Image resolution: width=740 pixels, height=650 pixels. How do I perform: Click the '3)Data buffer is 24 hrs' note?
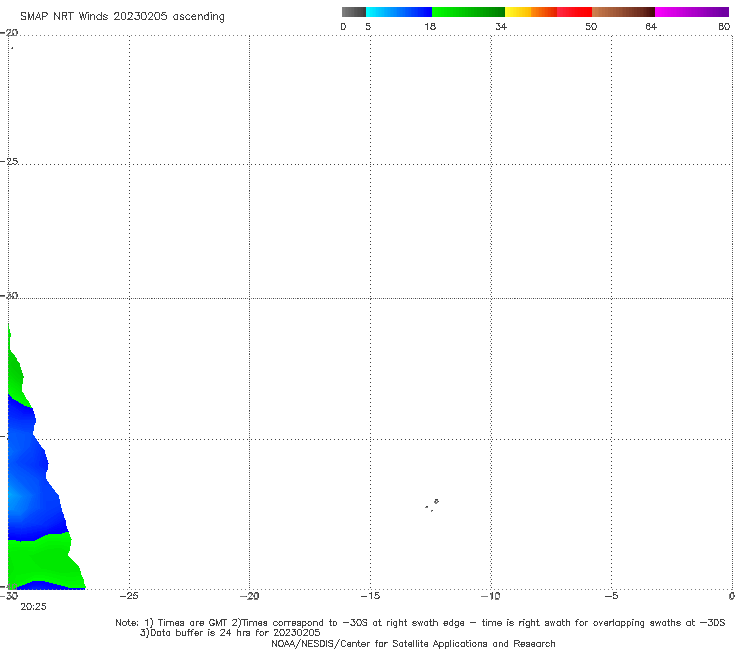point(230,633)
